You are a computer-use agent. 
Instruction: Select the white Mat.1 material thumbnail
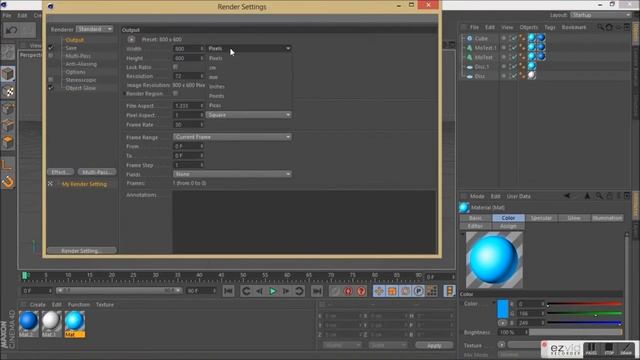pos(51,321)
